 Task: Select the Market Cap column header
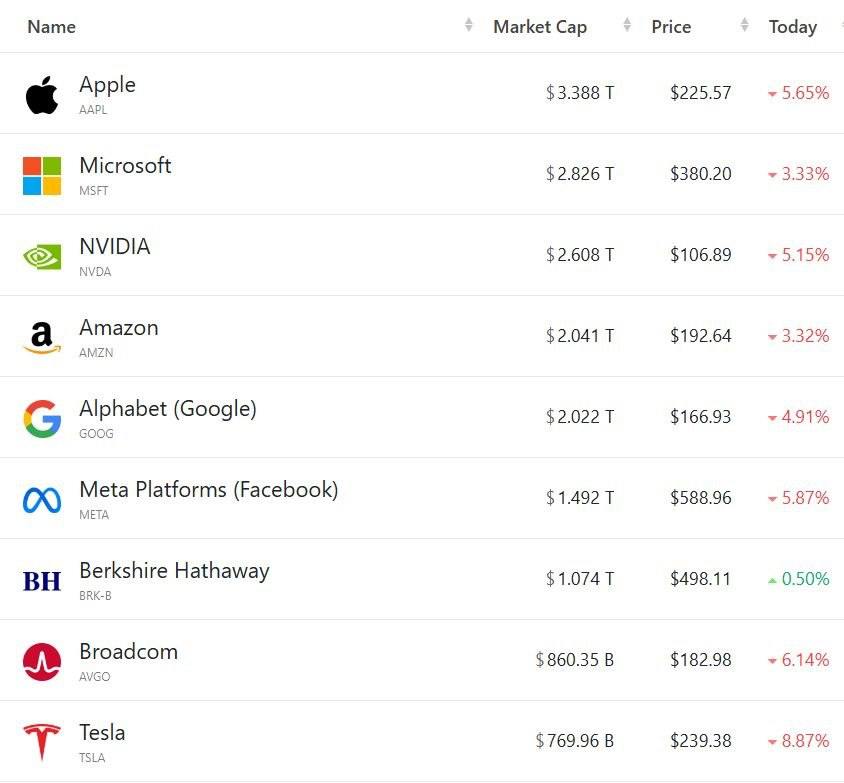pos(540,27)
